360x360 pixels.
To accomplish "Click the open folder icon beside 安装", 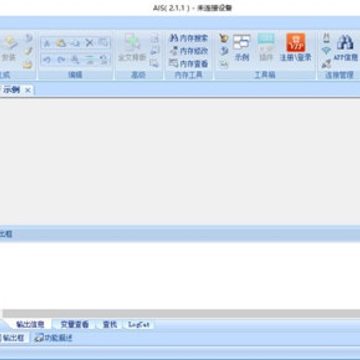I will [x=28, y=64].
